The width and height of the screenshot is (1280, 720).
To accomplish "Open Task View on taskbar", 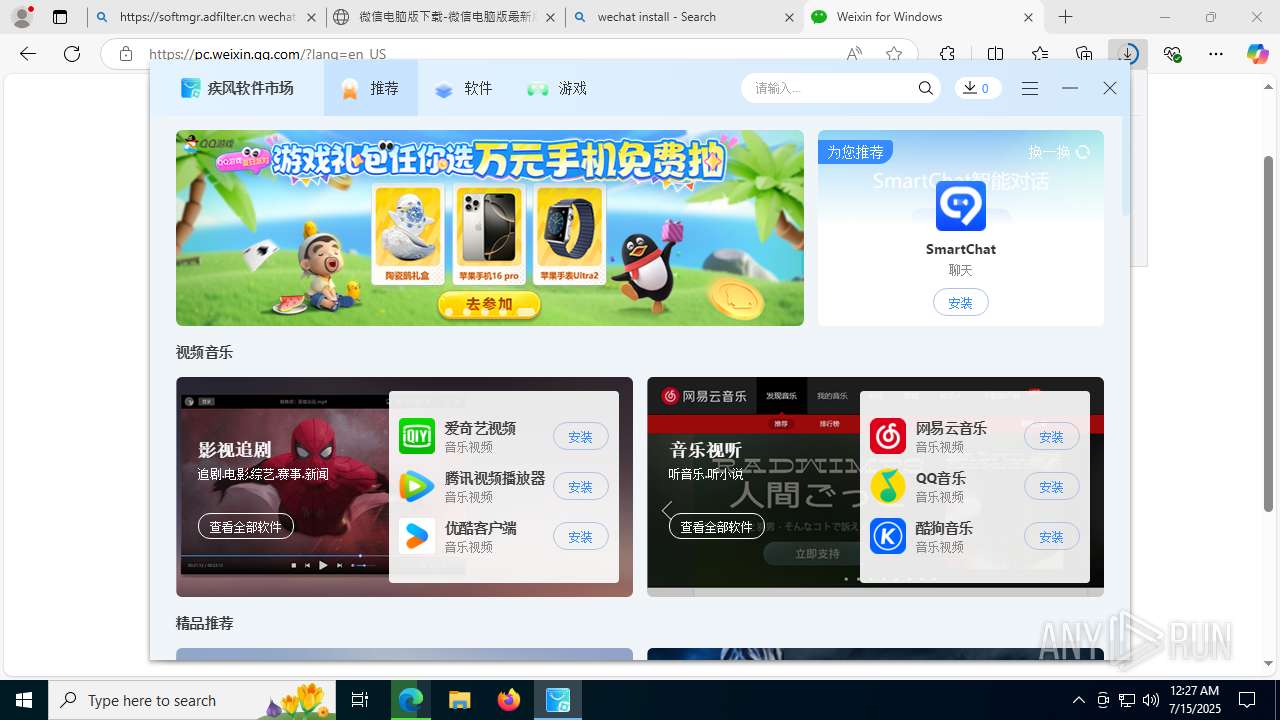I will [360, 700].
